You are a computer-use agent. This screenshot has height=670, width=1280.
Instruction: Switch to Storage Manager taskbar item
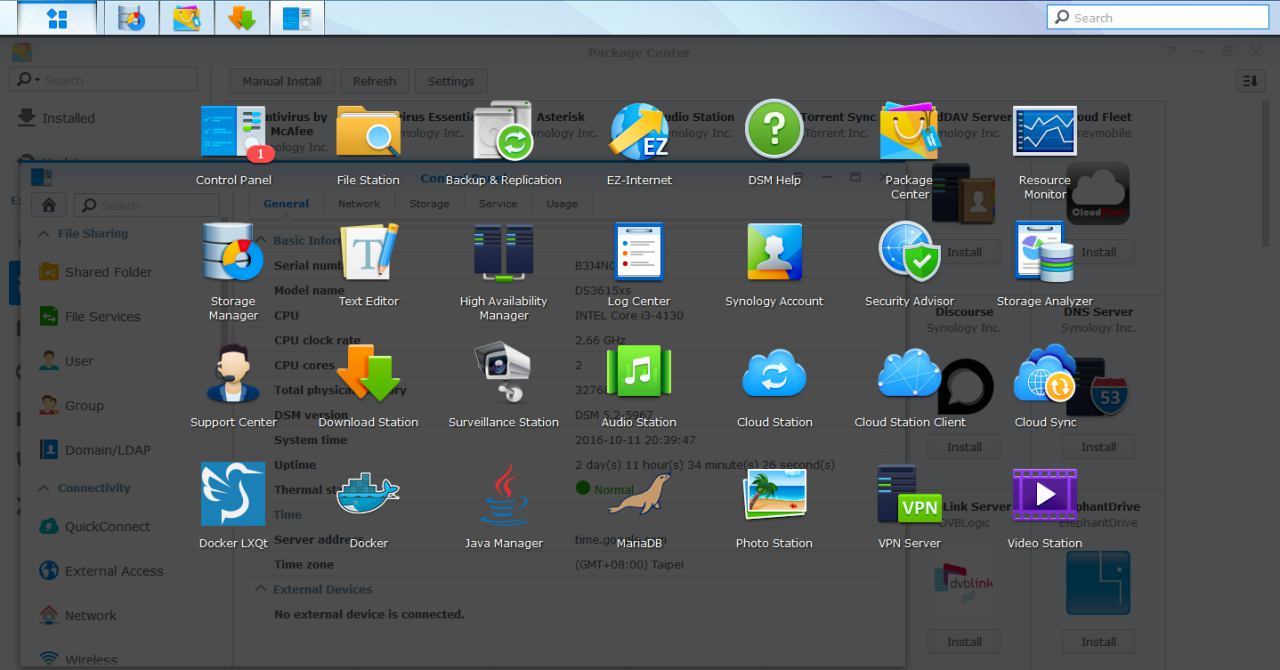click(x=132, y=18)
